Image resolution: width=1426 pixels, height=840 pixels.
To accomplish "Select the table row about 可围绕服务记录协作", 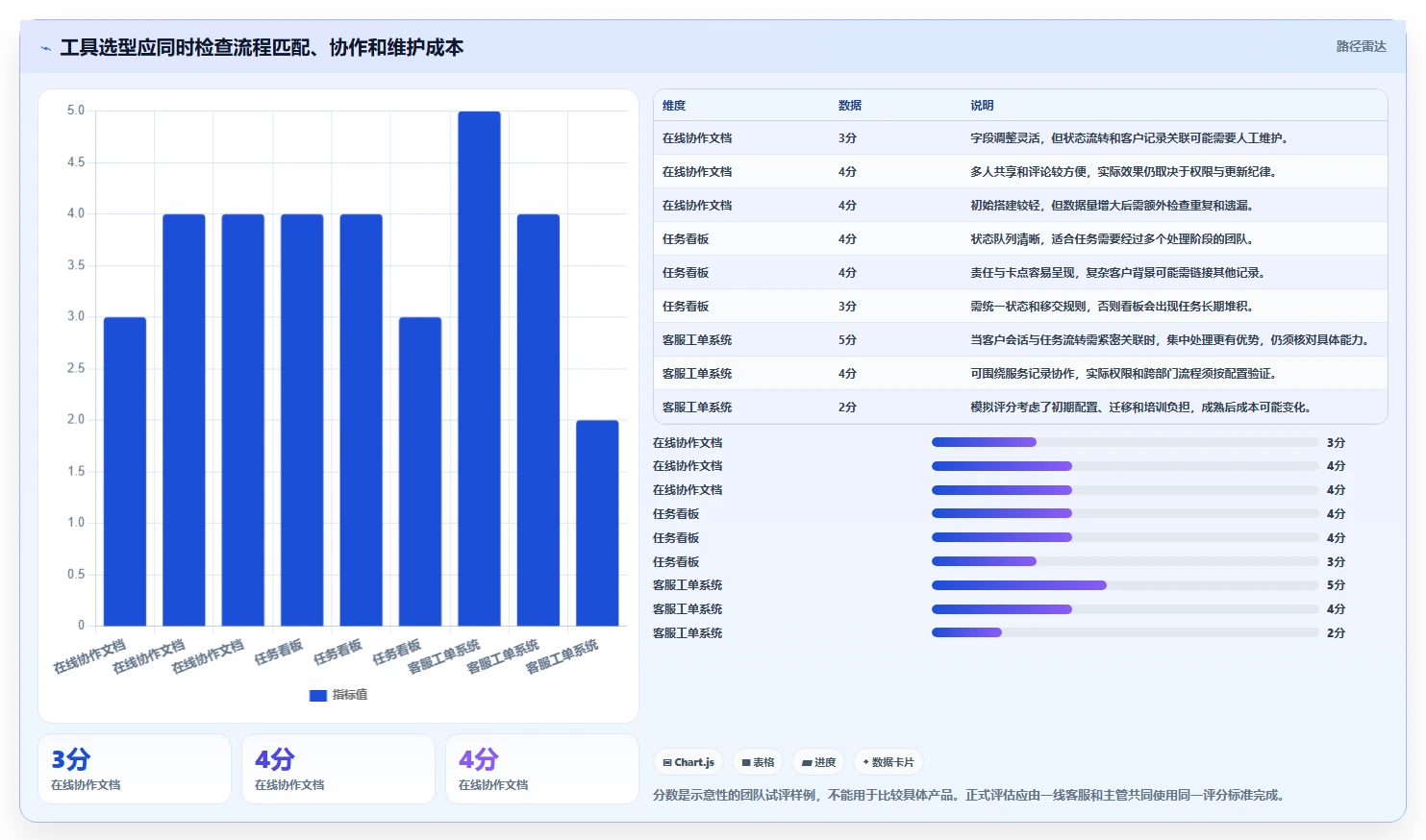I will pos(1020,374).
